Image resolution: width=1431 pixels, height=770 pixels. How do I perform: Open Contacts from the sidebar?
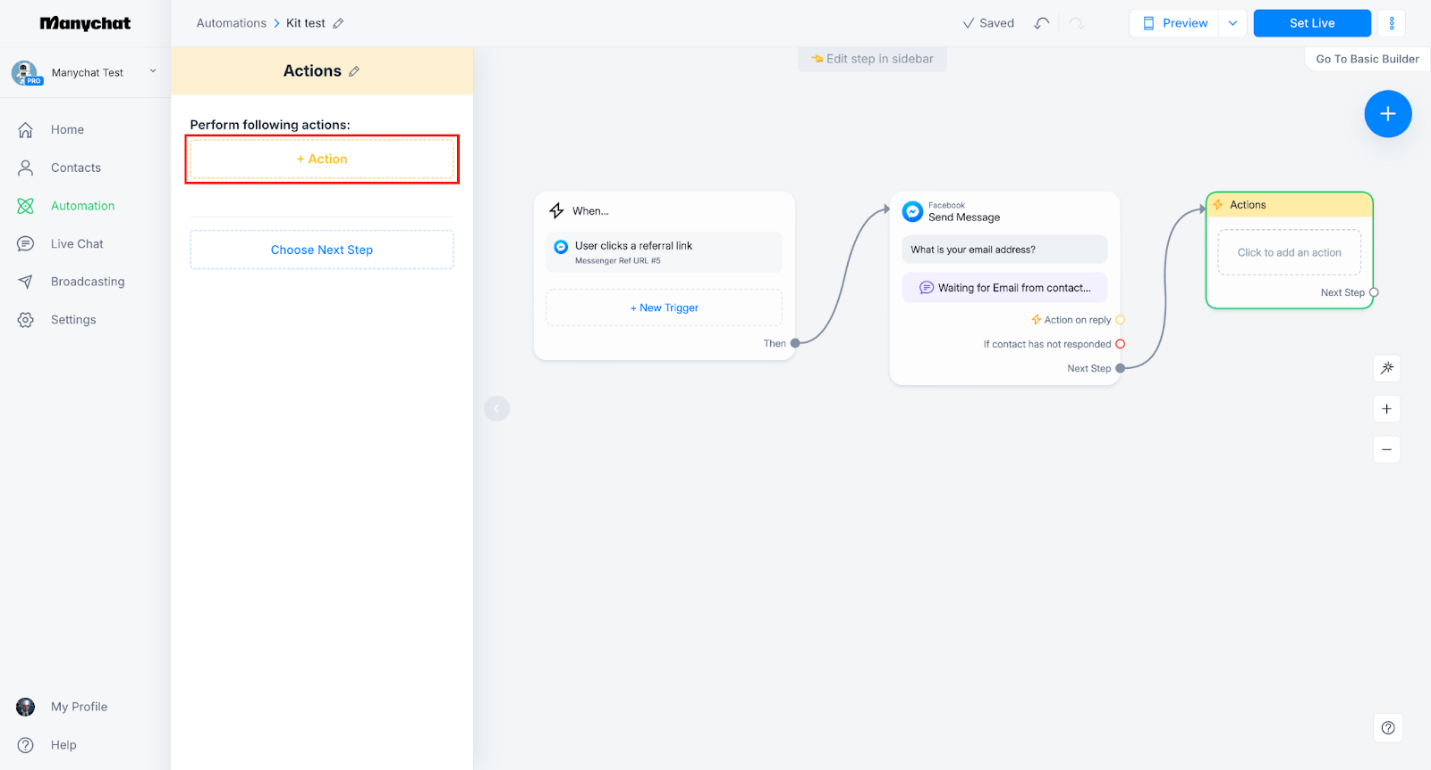tap(75, 167)
